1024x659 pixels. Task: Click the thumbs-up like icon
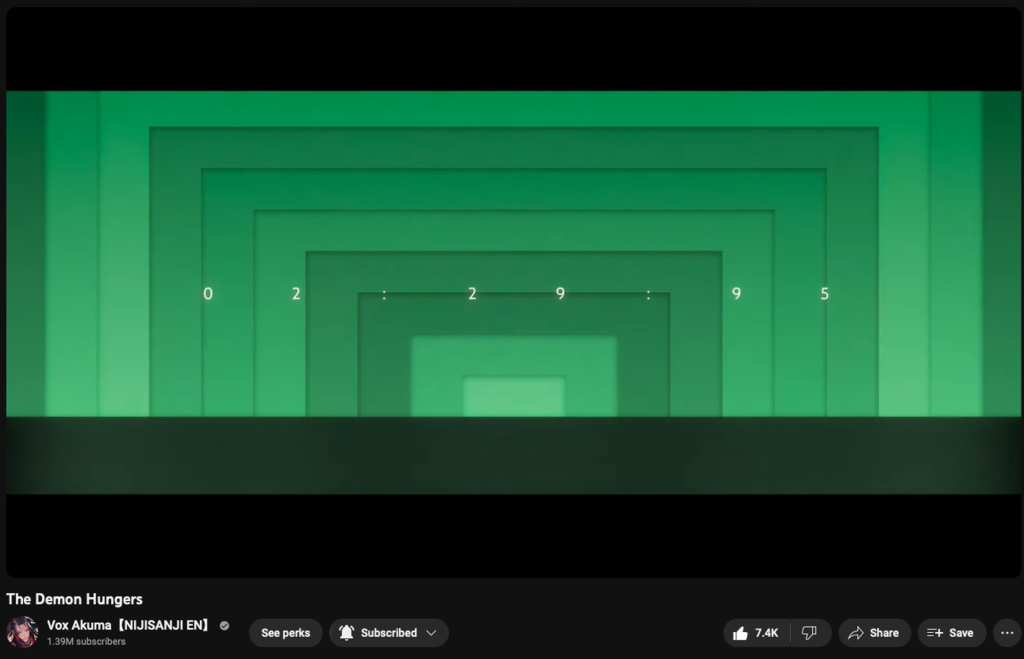click(740, 633)
